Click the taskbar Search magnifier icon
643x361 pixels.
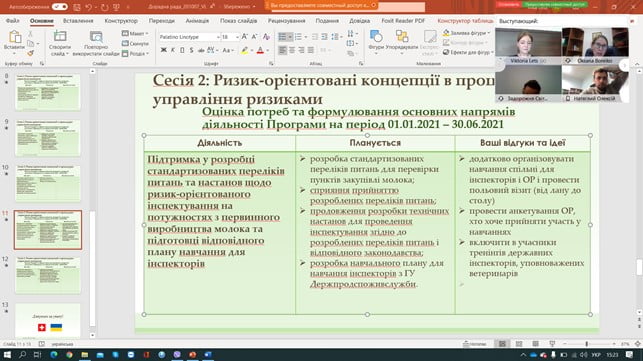pos(23,354)
